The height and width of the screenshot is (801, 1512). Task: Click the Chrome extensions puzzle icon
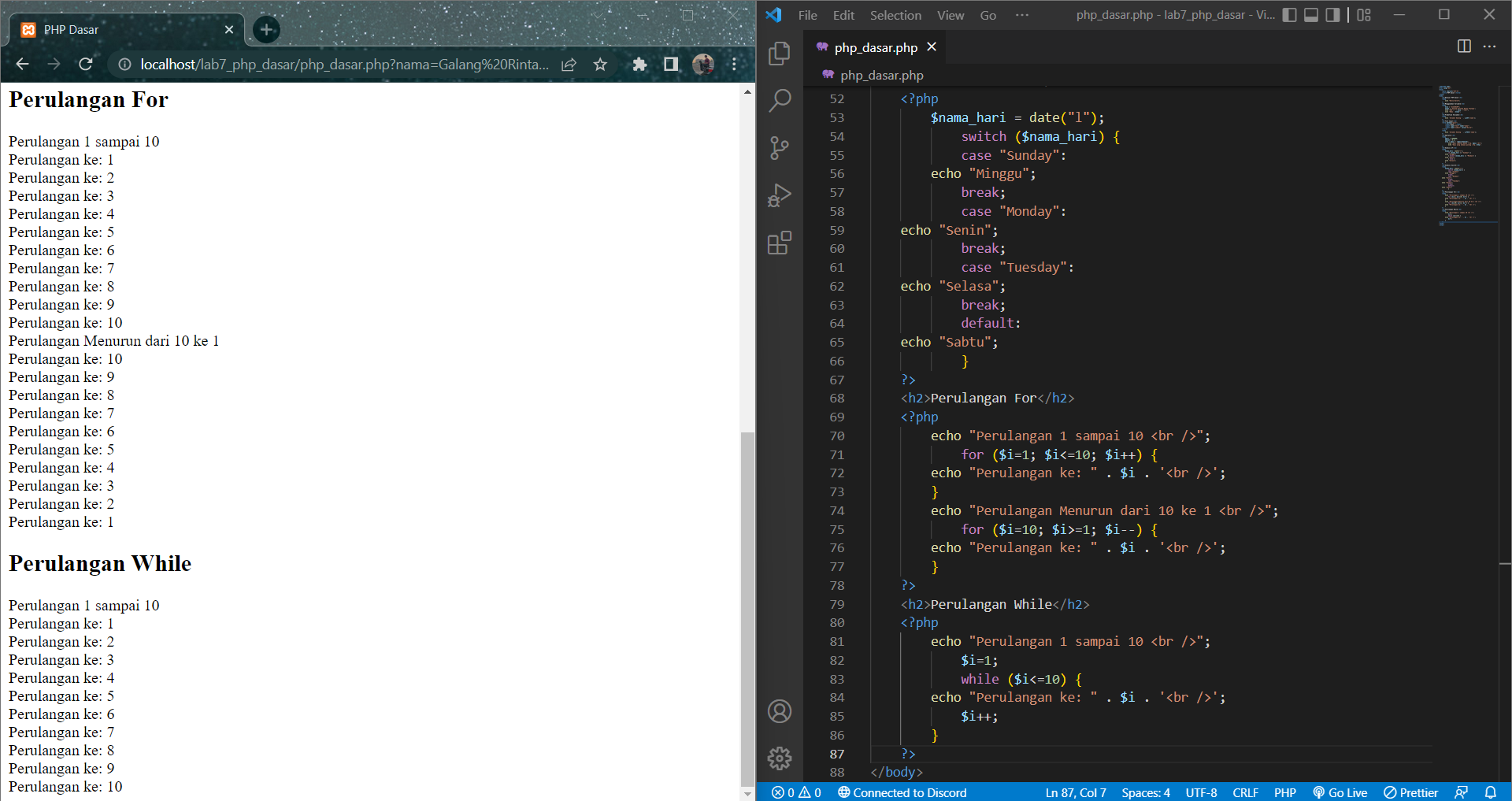coord(639,65)
